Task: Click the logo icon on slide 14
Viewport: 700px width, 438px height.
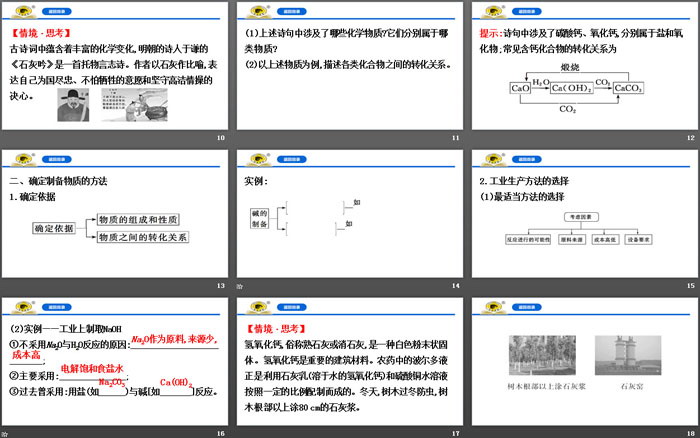Action: click(254, 158)
